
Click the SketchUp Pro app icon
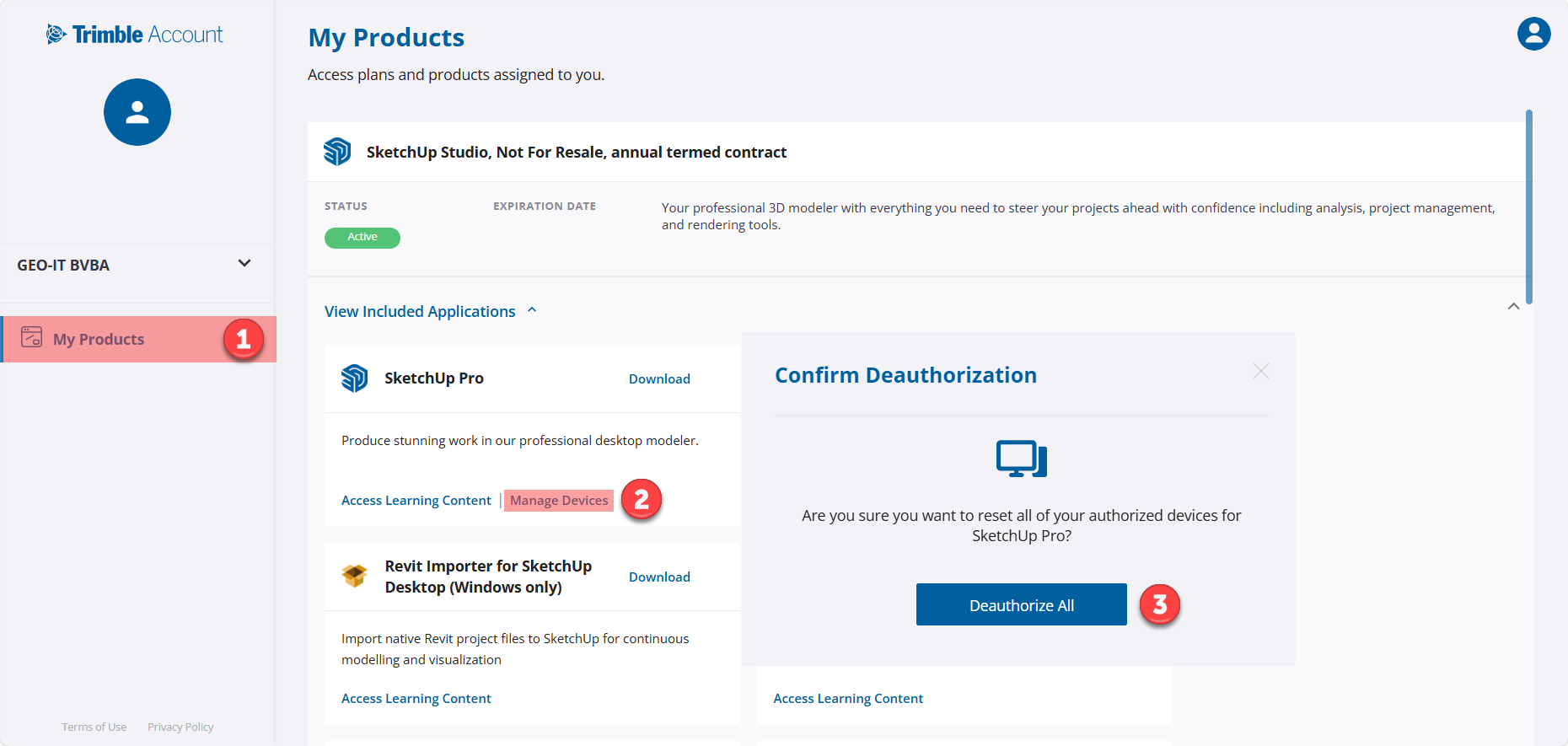click(x=355, y=378)
